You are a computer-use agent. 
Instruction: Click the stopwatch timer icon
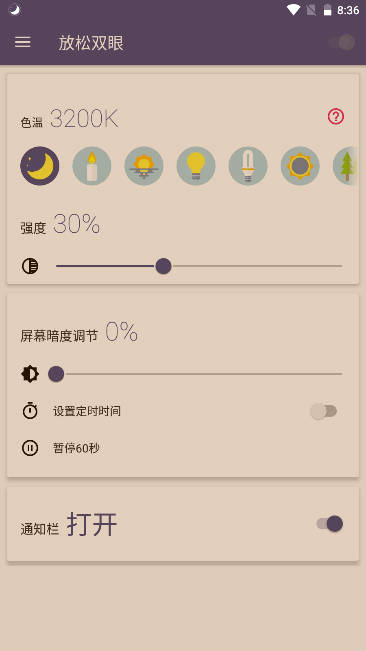30,411
